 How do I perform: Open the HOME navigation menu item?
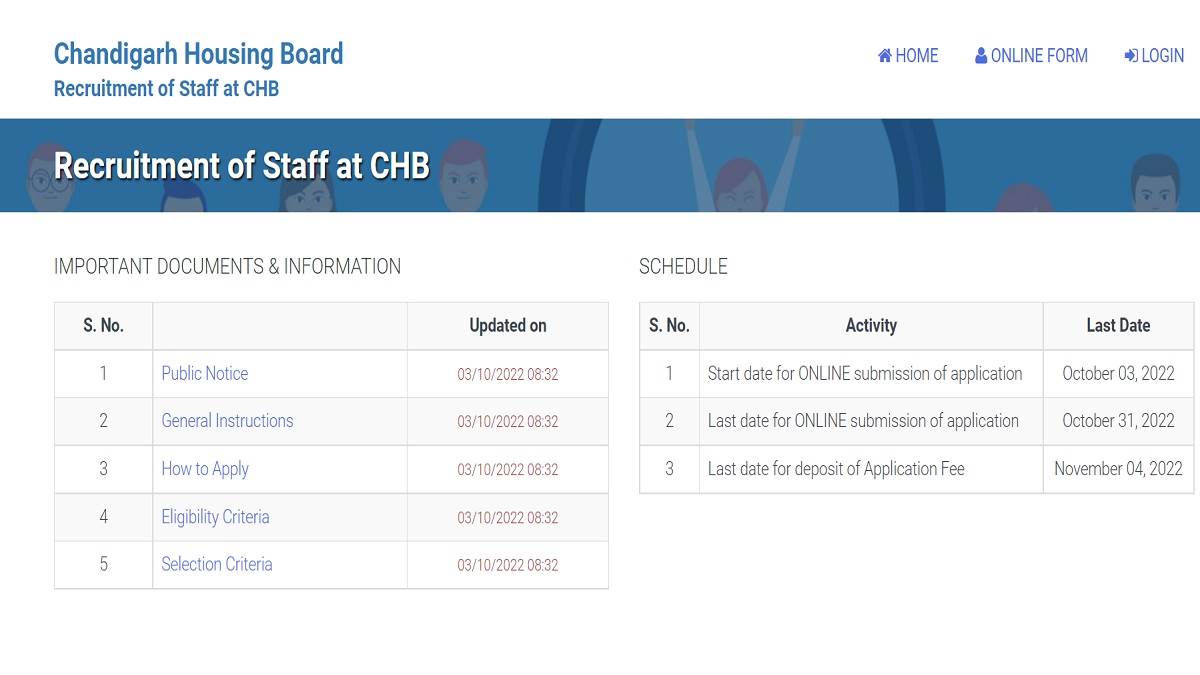click(x=915, y=56)
